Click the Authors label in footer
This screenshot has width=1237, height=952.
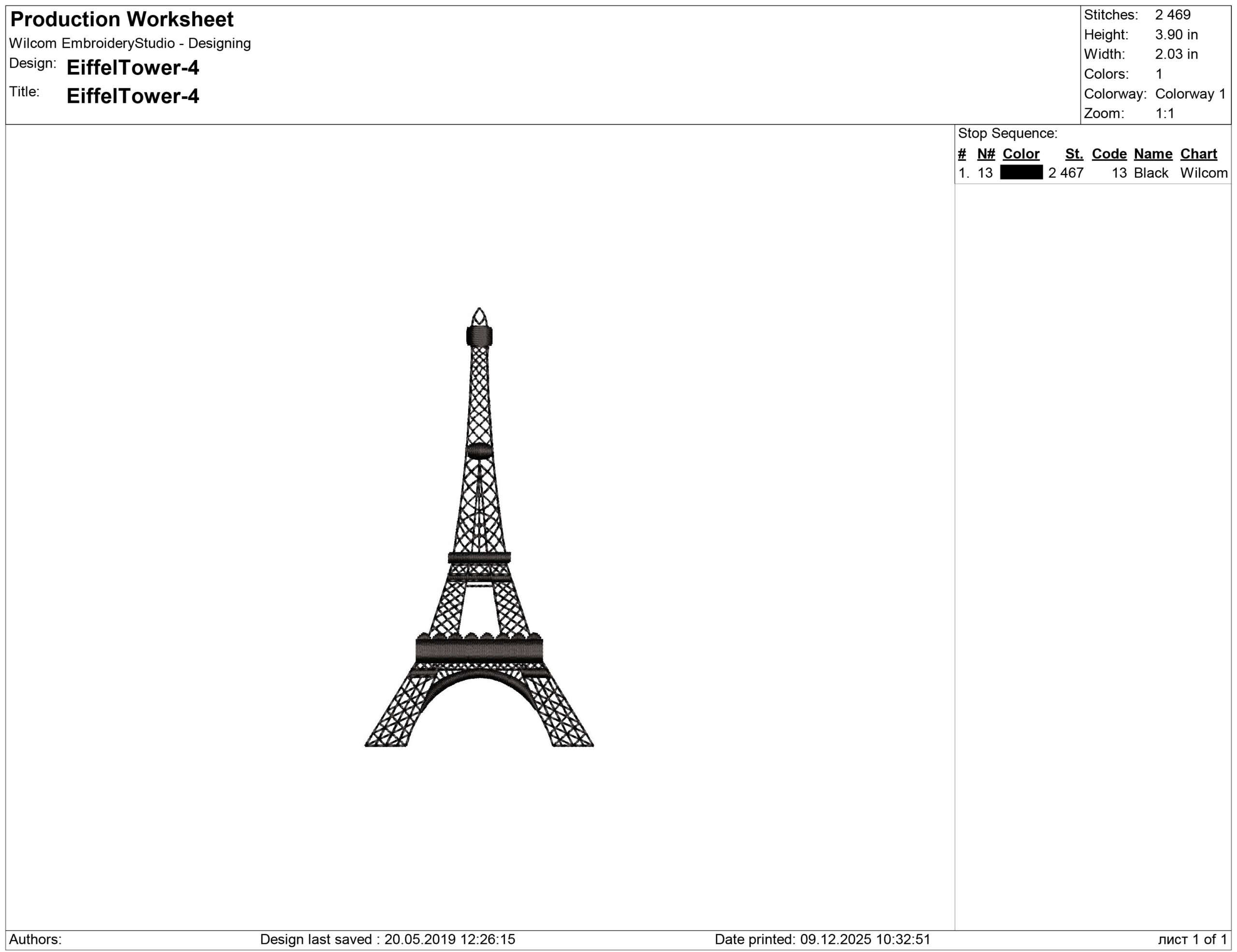click(35, 939)
